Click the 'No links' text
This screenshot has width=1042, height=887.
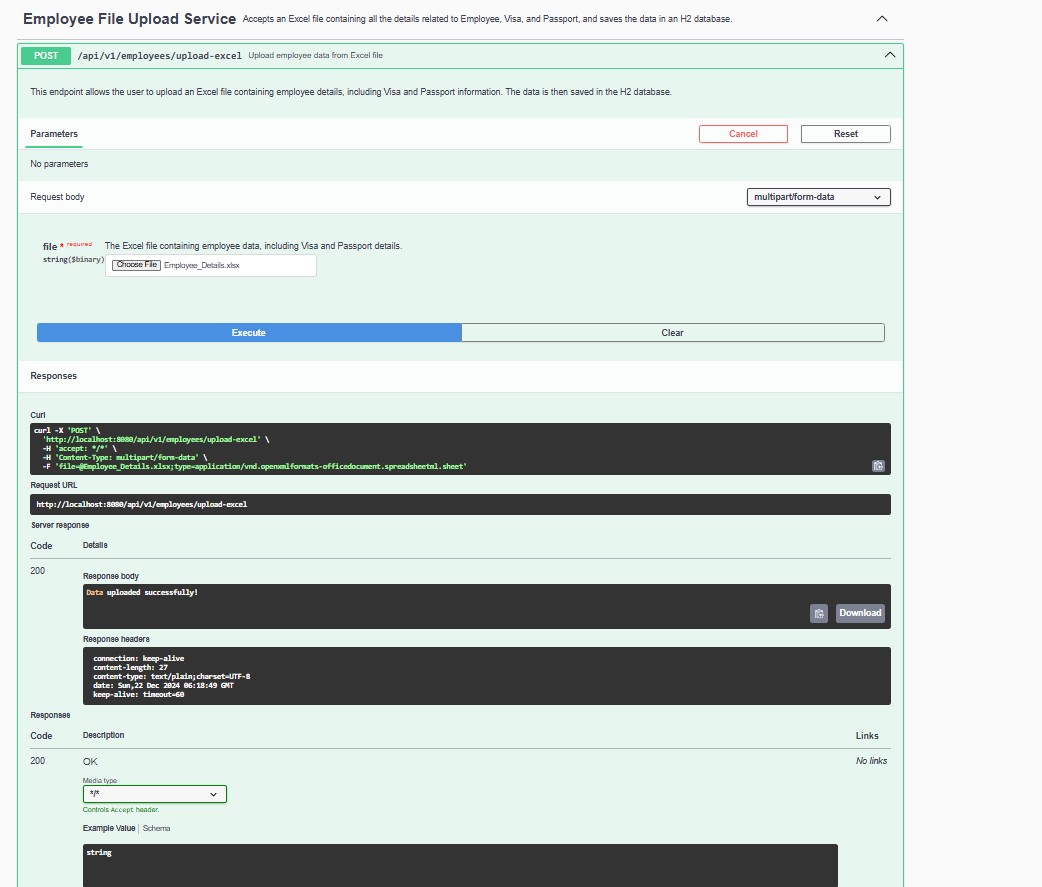pos(871,761)
